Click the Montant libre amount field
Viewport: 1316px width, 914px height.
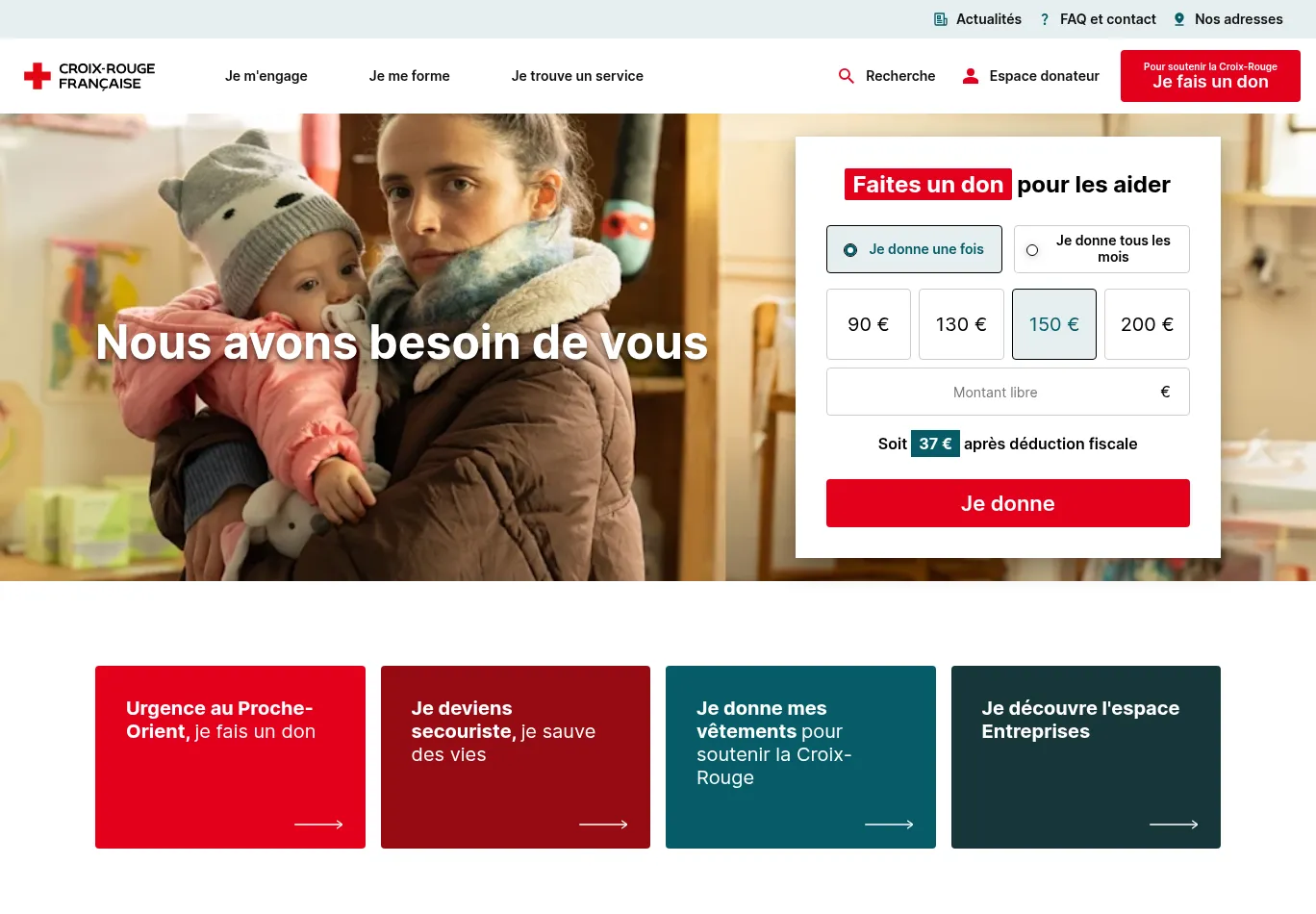[1008, 392]
